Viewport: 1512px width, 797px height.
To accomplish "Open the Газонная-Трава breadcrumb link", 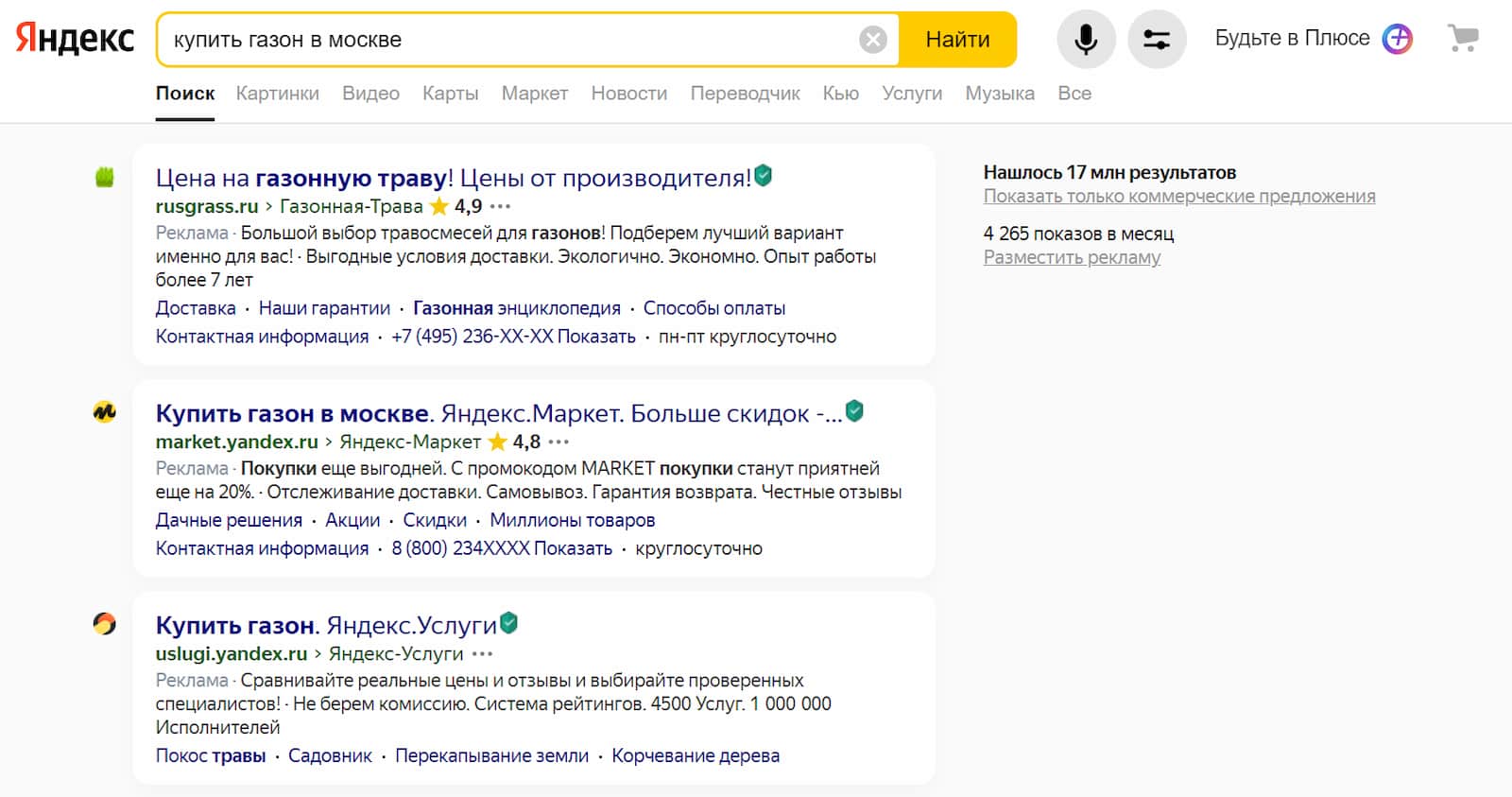I will pyautogui.click(x=352, y=206).
